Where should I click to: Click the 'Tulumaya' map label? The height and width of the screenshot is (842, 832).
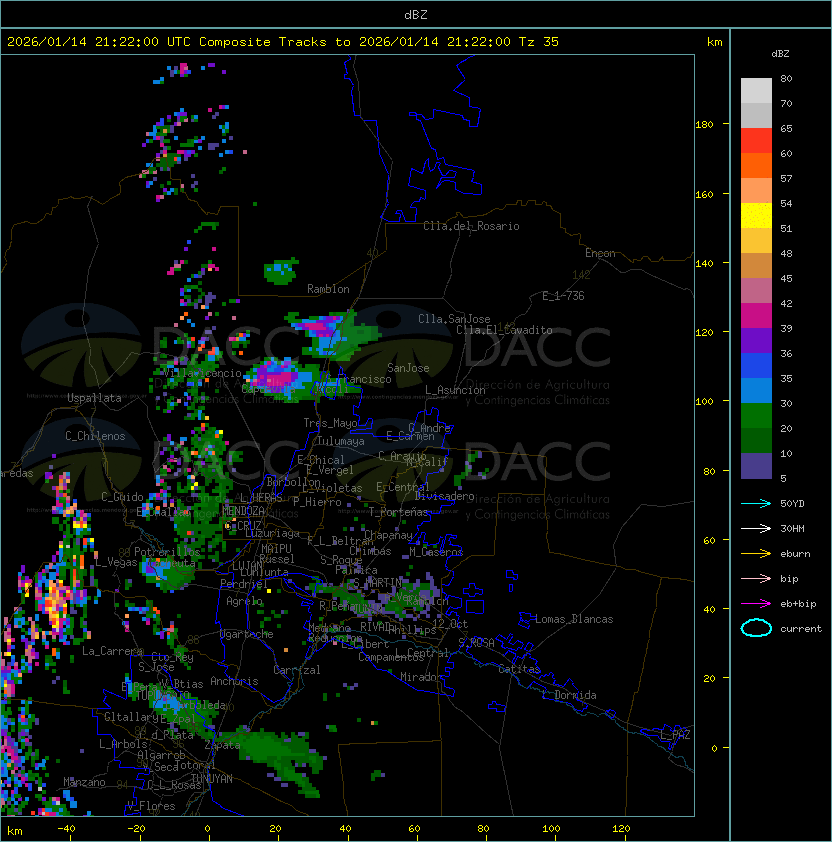coord(341,441)
